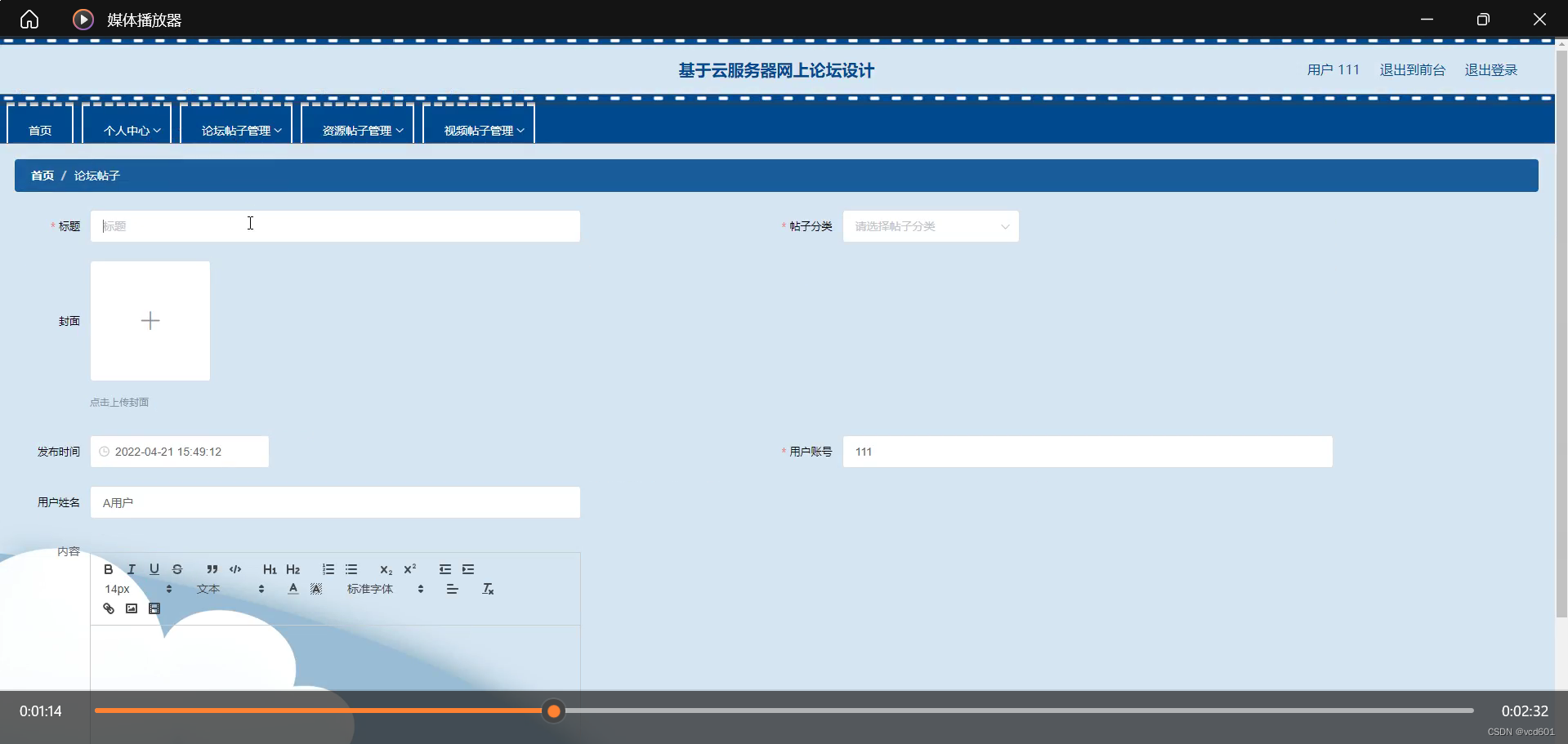
Task: Upload a cover via the plus box
Action: 150,321
